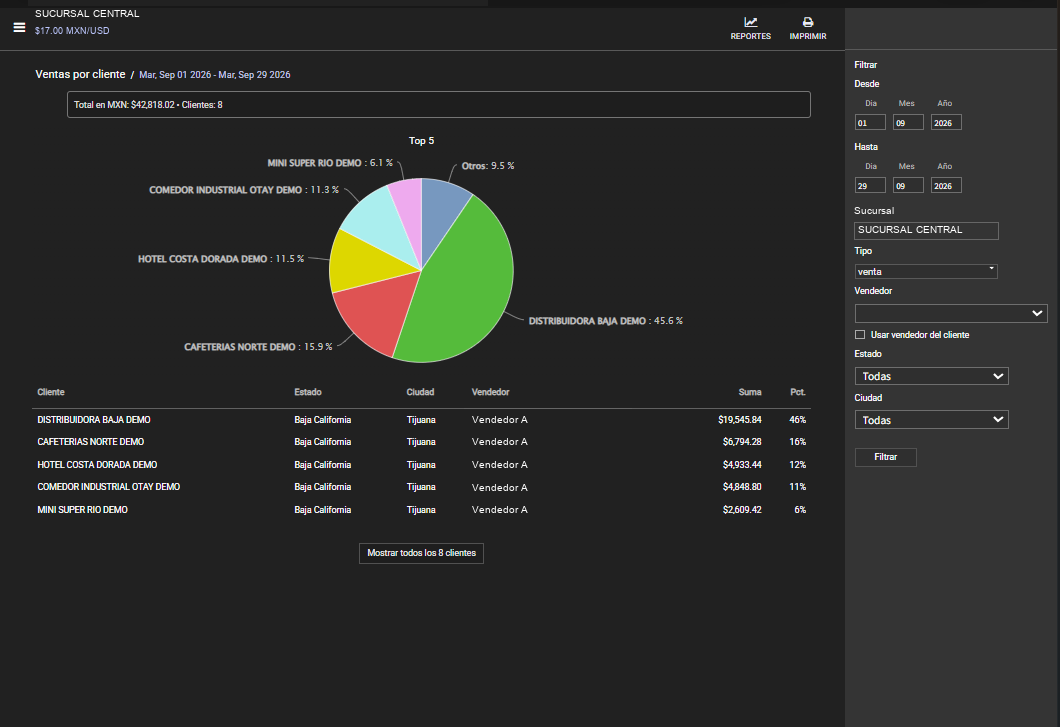Open the Ciudad Todas dropdown
Viewport: 1060px width, 727px height.
932,420
